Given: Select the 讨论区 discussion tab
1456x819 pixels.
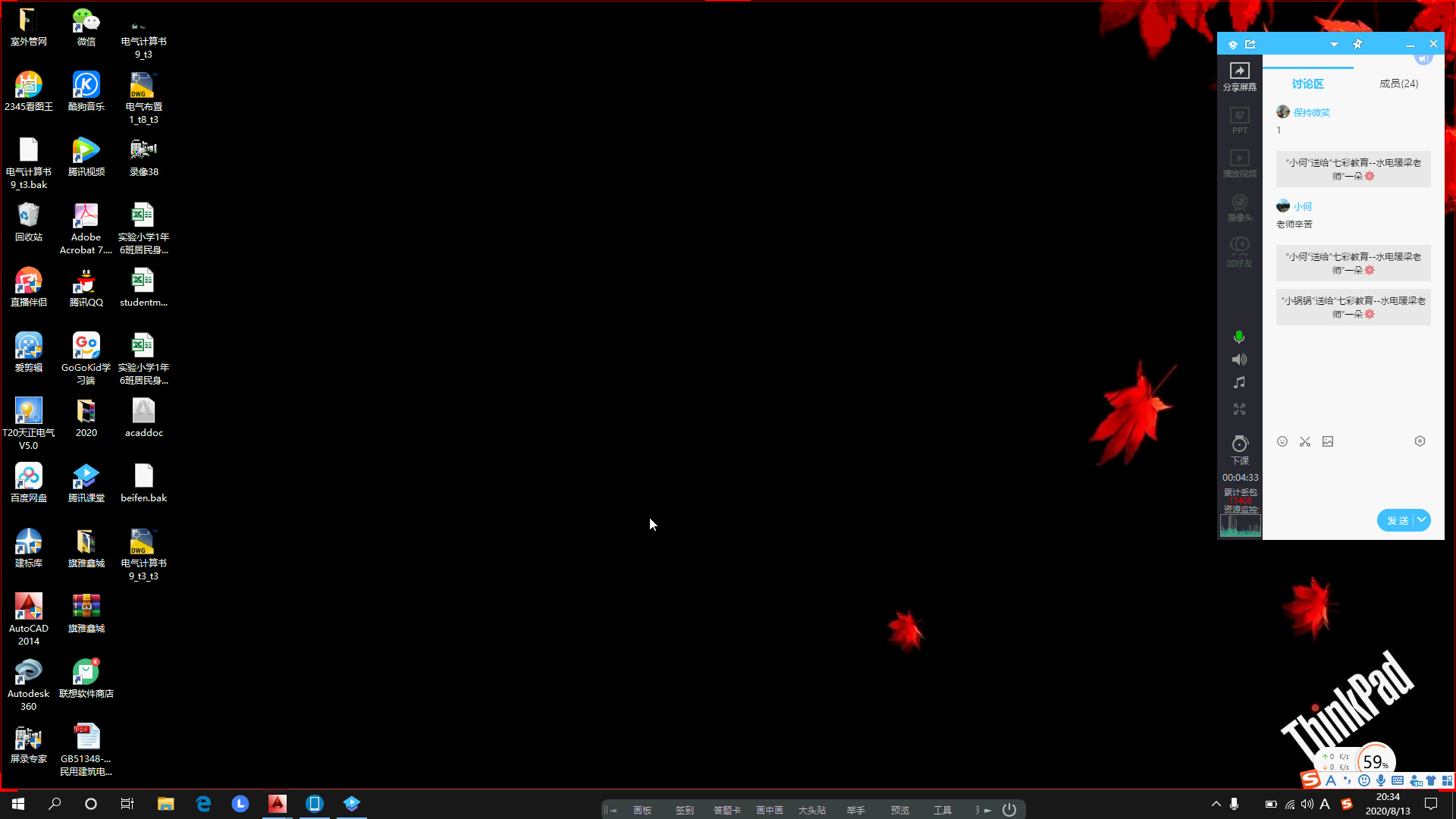Looking at the screenshot, I should (1307, 84).
